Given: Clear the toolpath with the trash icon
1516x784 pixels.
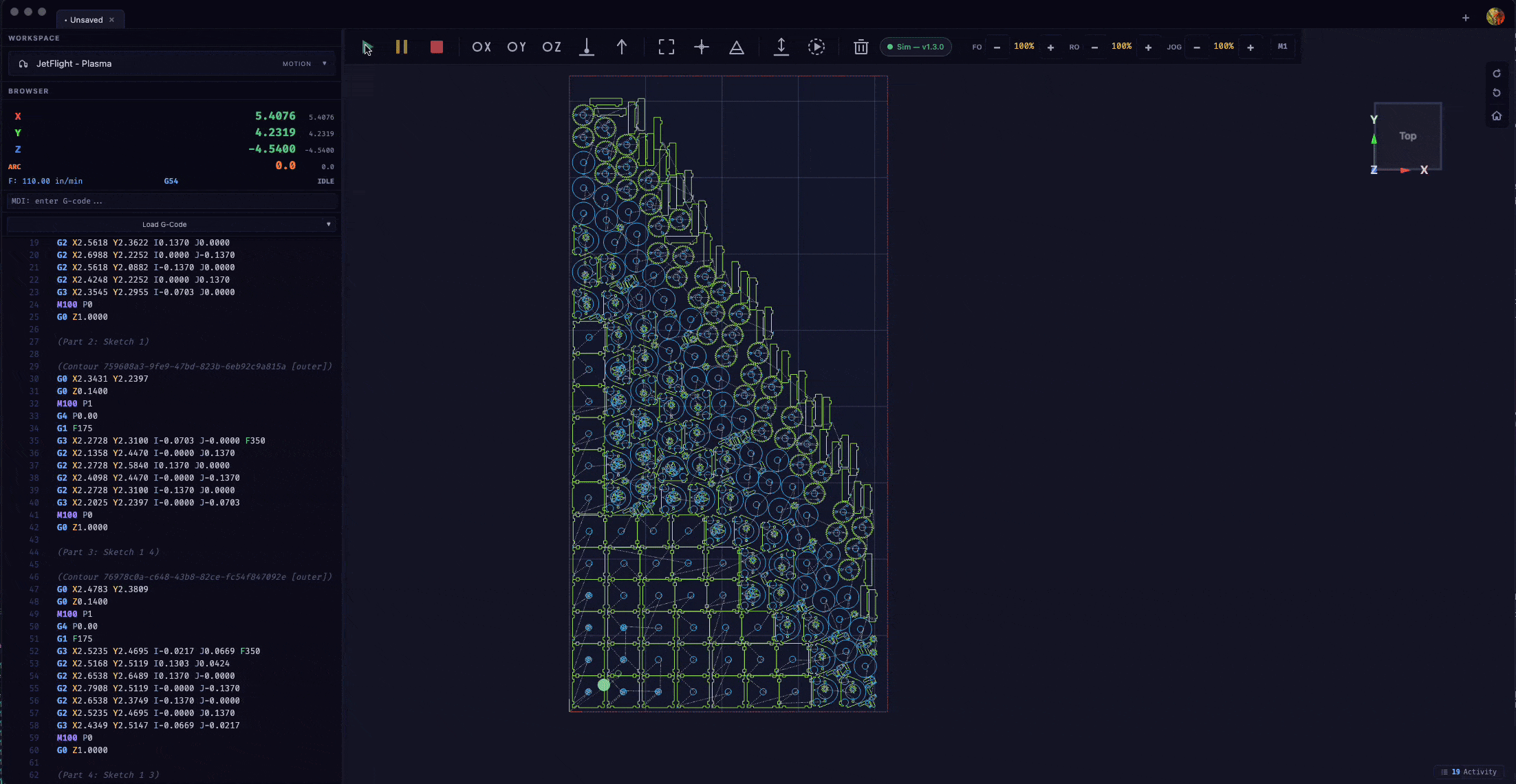Looking at the screenshot, I should (860, 47).
